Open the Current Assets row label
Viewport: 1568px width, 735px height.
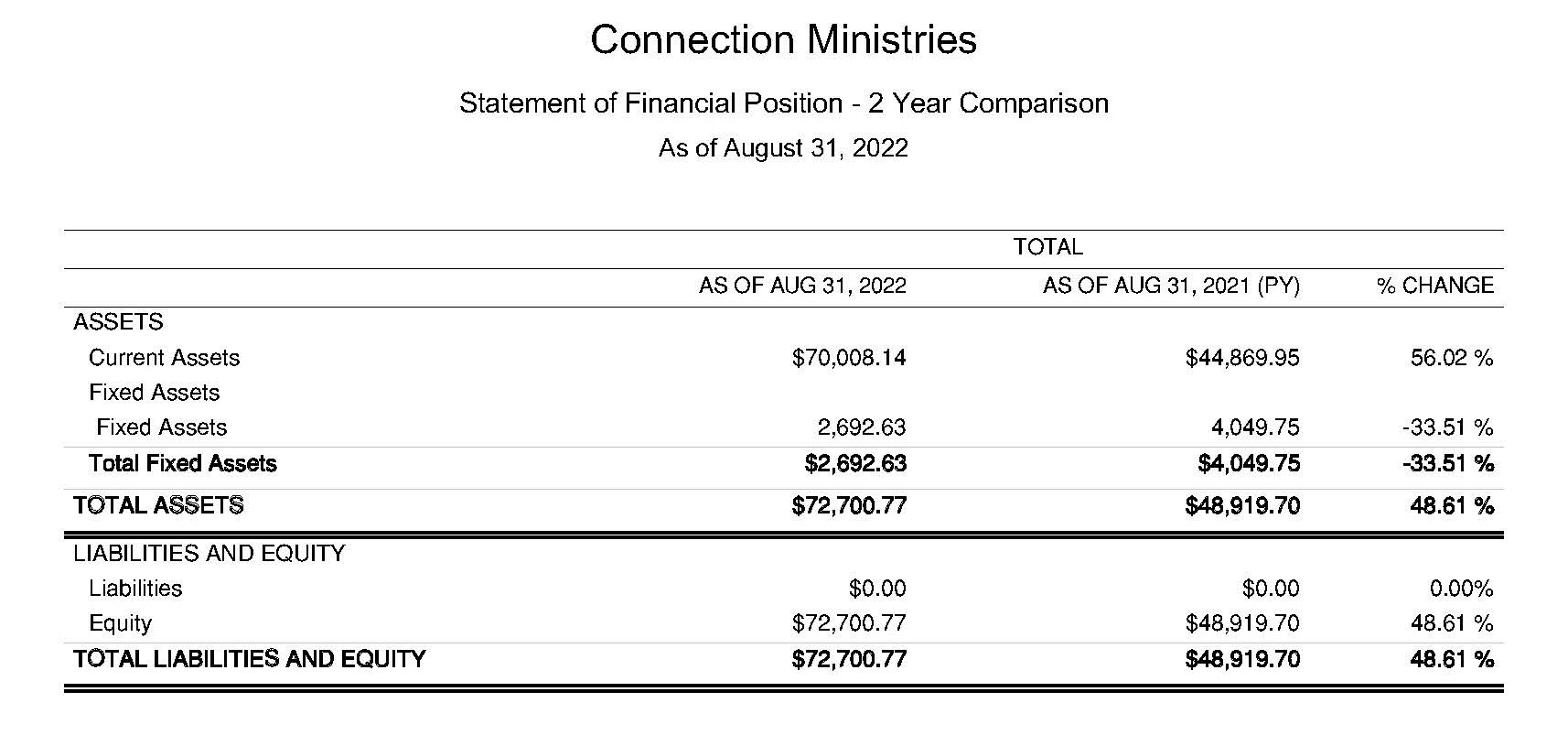click(x=164, y=358)
